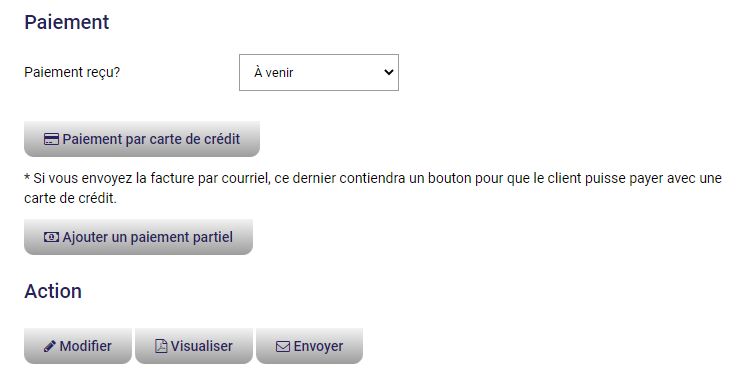This screenshot has height=379, width=737.
Task: Select the À venir text in the combo box
Action: [274, 72]
